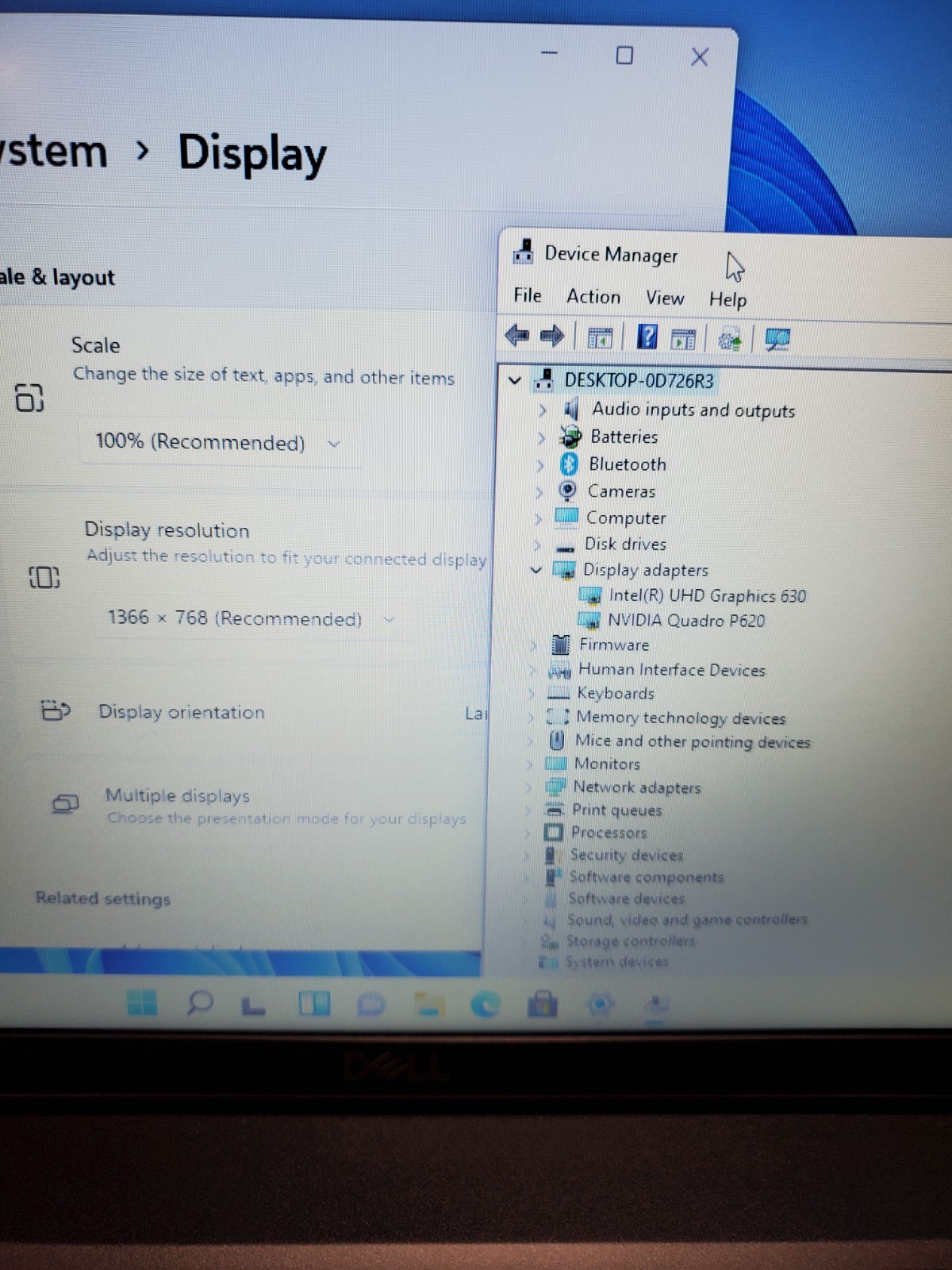This screenshot has width=952, height=1270.
Task: Click the Device Manager title bar icon
Action: point(523,252)
